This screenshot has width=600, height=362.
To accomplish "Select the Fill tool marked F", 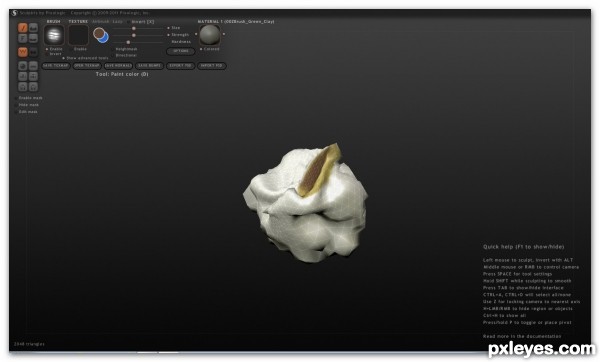I will [x=23, y=38].
